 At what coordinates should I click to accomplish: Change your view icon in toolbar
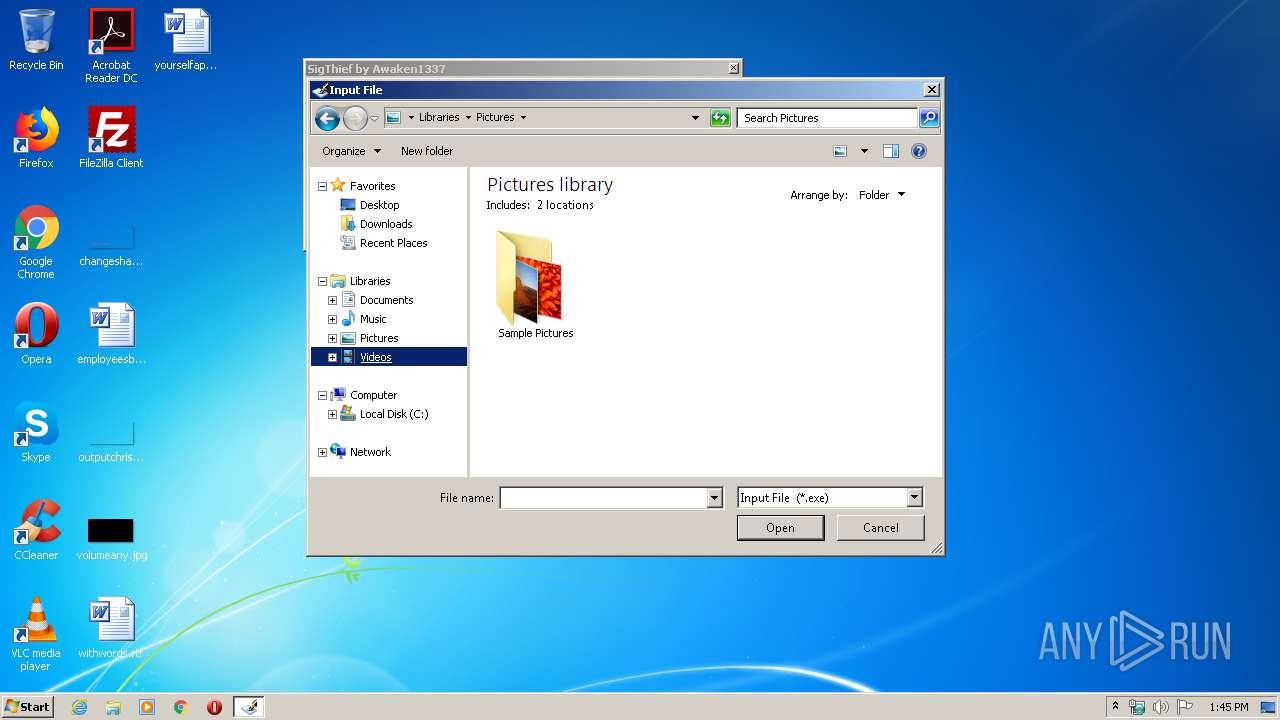coord(840,151)
